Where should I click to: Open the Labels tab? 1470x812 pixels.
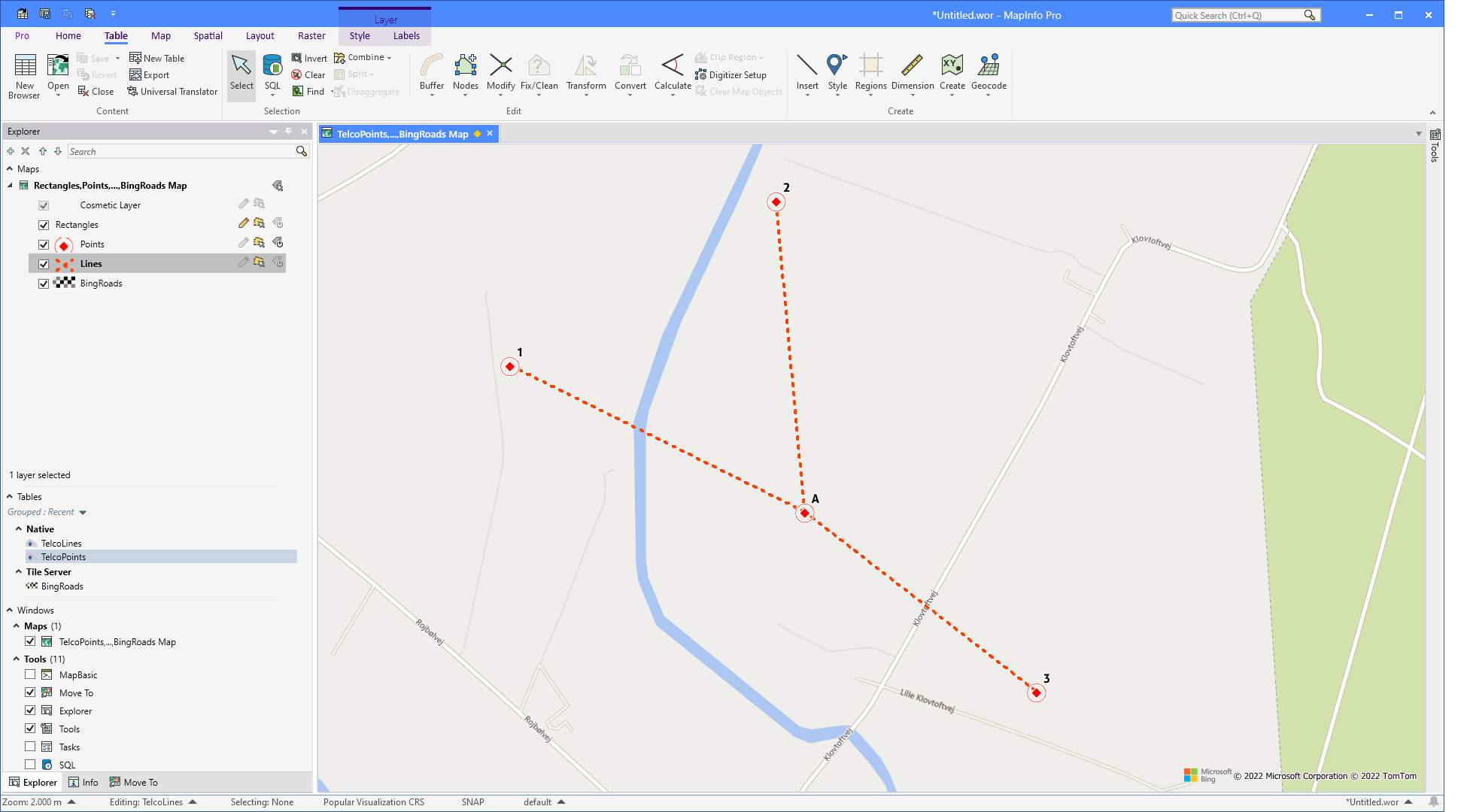click(x=406, y=35)
